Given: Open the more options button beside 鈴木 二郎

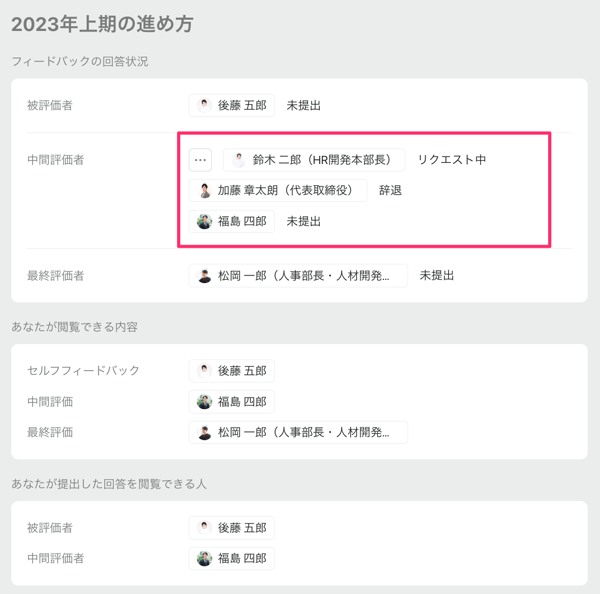Looking at the screenshot, I should click(200, 160).
